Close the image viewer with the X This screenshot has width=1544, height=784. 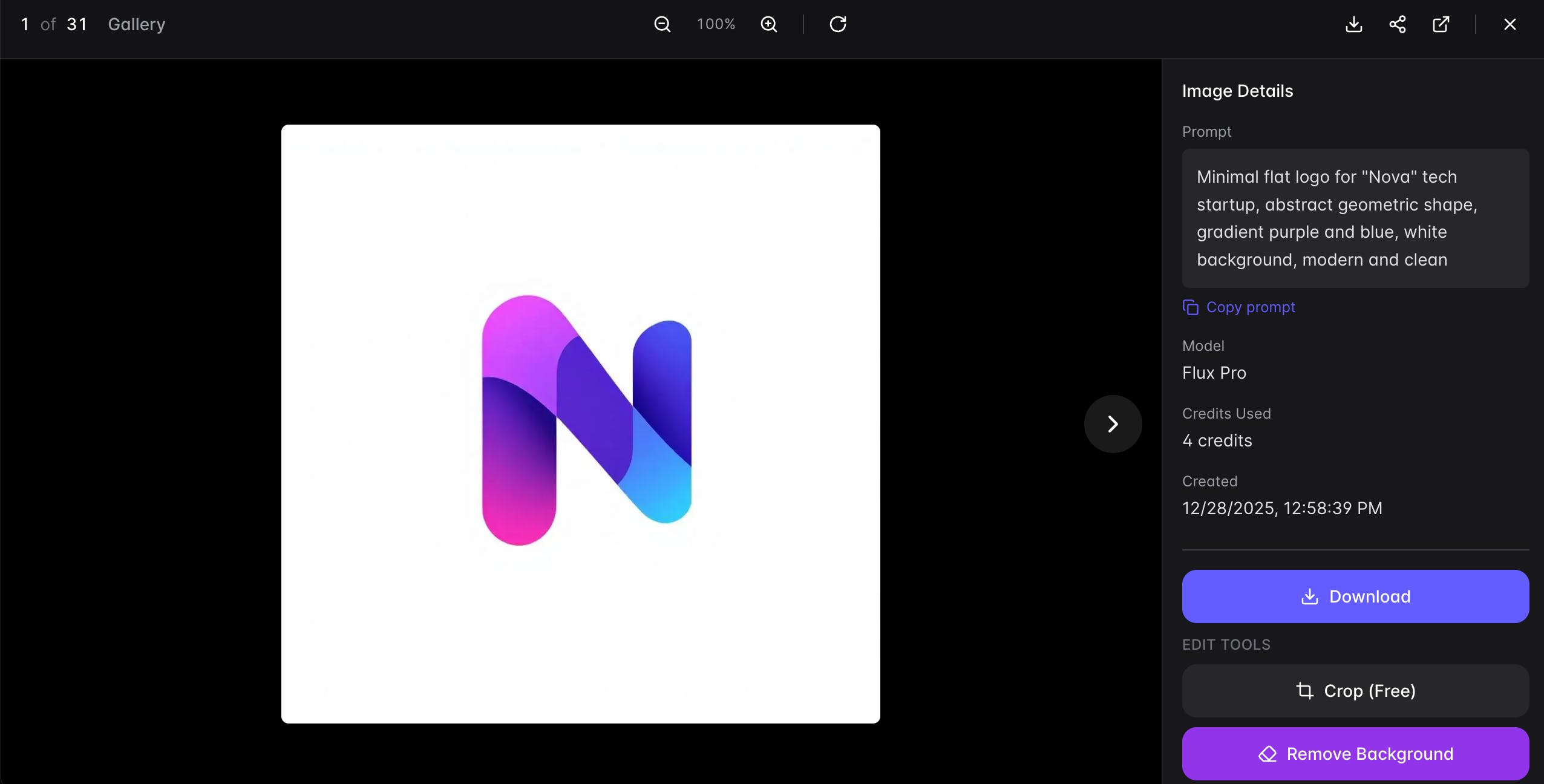tap(1510, 24)
